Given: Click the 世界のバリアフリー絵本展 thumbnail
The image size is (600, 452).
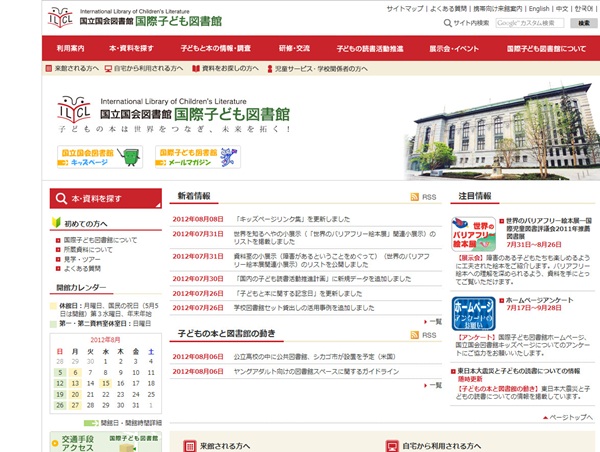Looking at the screenshot, I should click(x=473, y=234).
